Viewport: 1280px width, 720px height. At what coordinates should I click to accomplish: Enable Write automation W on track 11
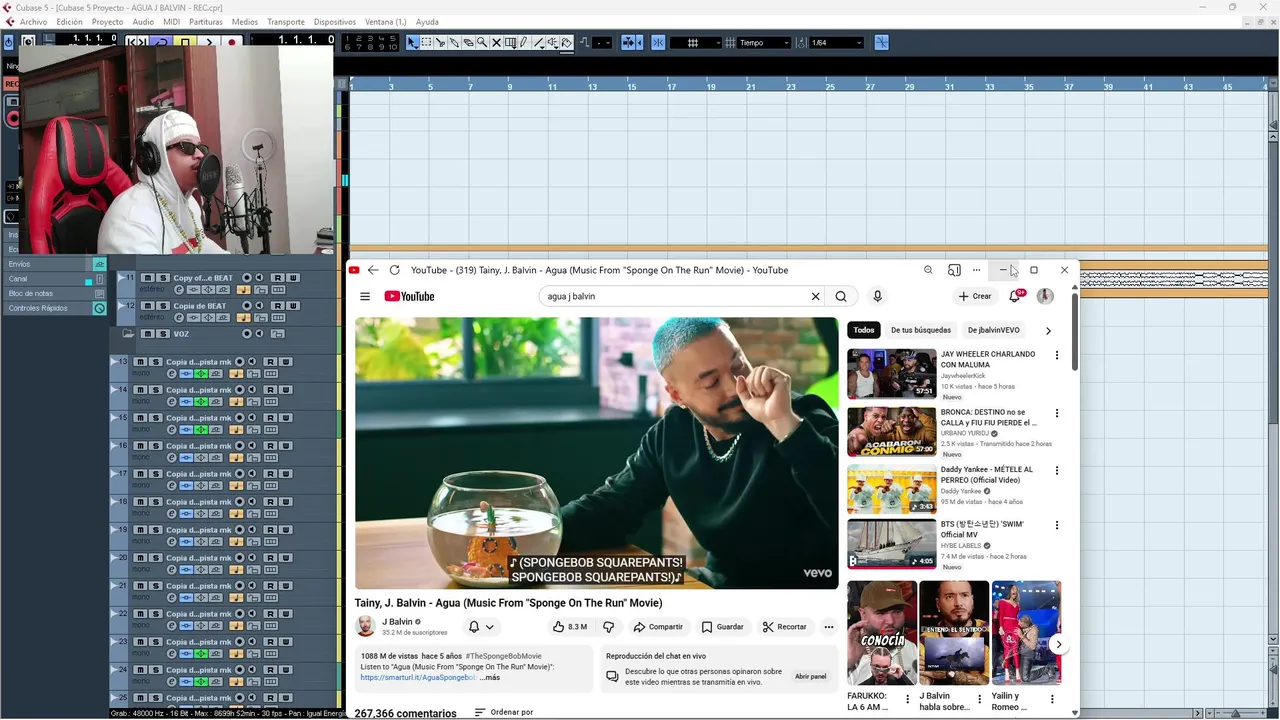(293, 278)
